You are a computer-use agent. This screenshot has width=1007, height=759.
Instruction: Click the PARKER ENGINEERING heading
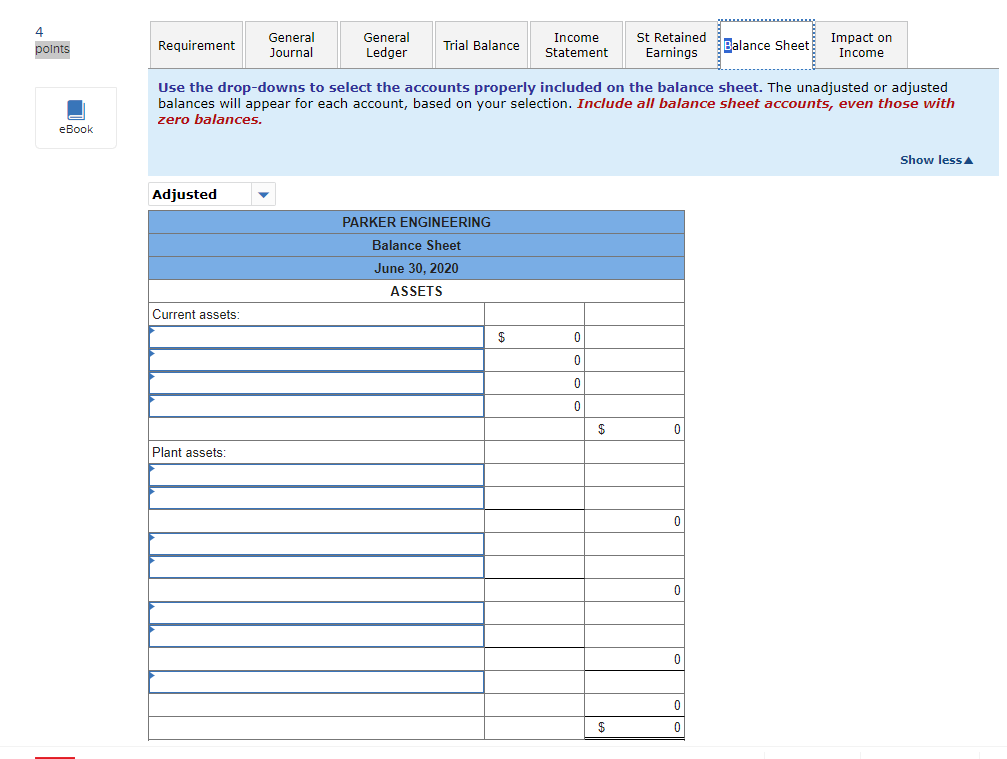coord(416,222)
